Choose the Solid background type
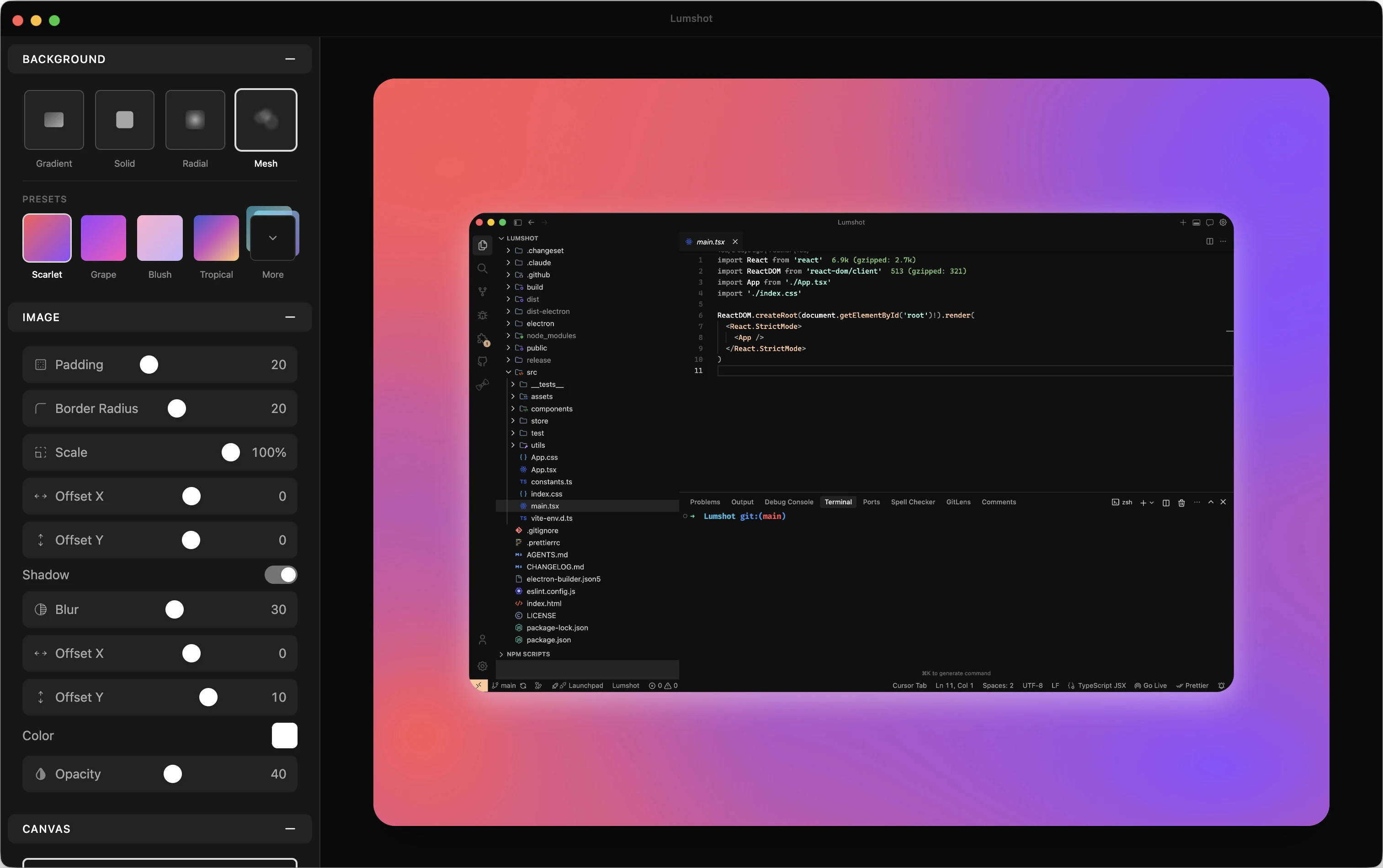Image resolution: width=1383 pixels, height=868 pixels. (x=125, y=120)
